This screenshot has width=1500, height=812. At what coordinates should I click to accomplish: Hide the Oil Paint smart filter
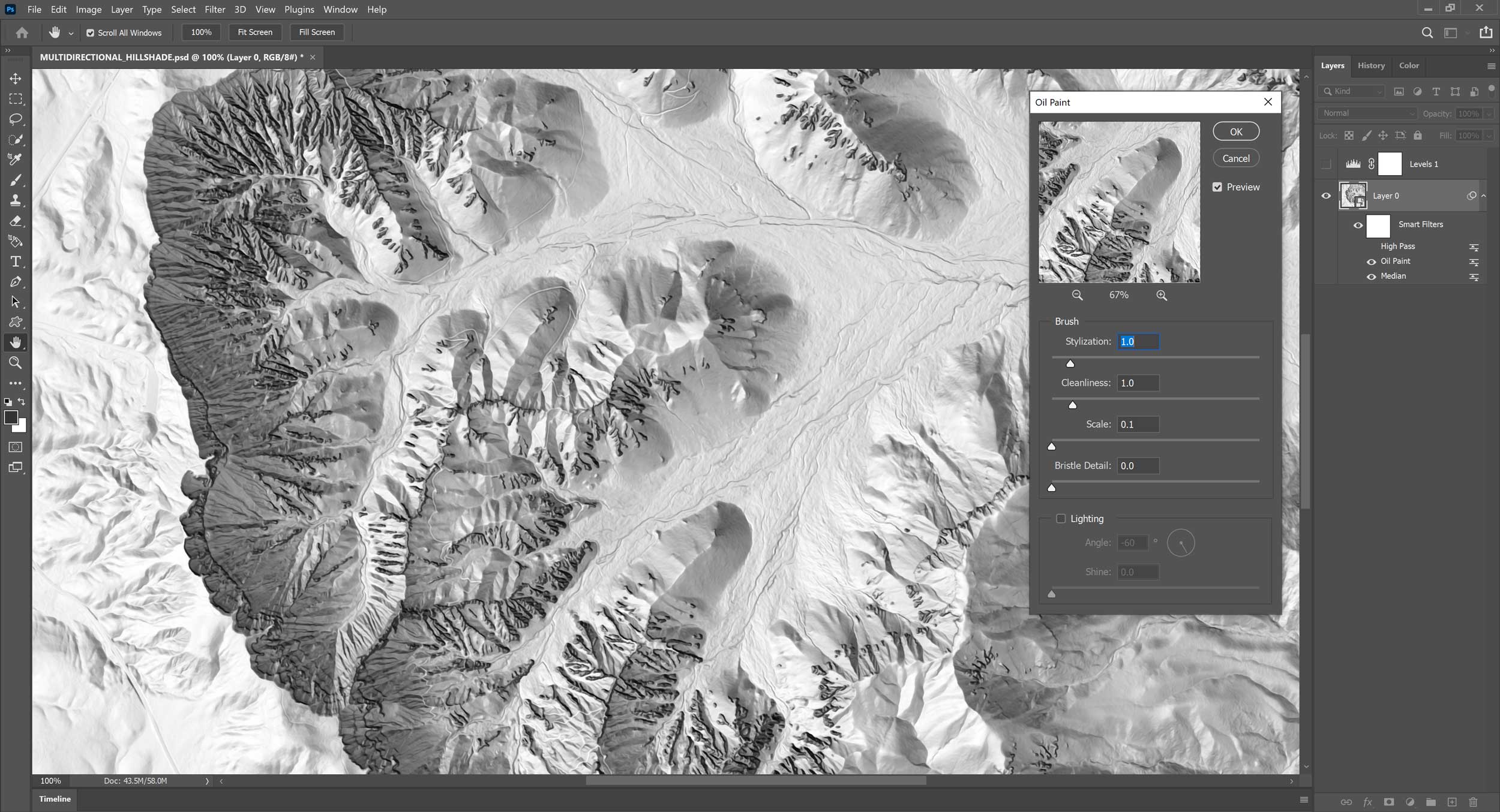(1371, 261)
